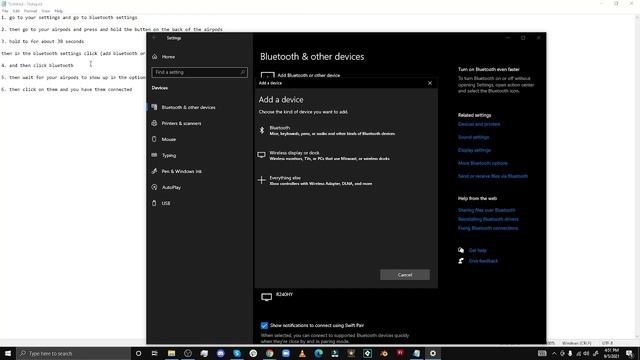Click Add Bluetooth or other device
The height and width of the screenshot is (360, 640).
(x=300, y=75)
